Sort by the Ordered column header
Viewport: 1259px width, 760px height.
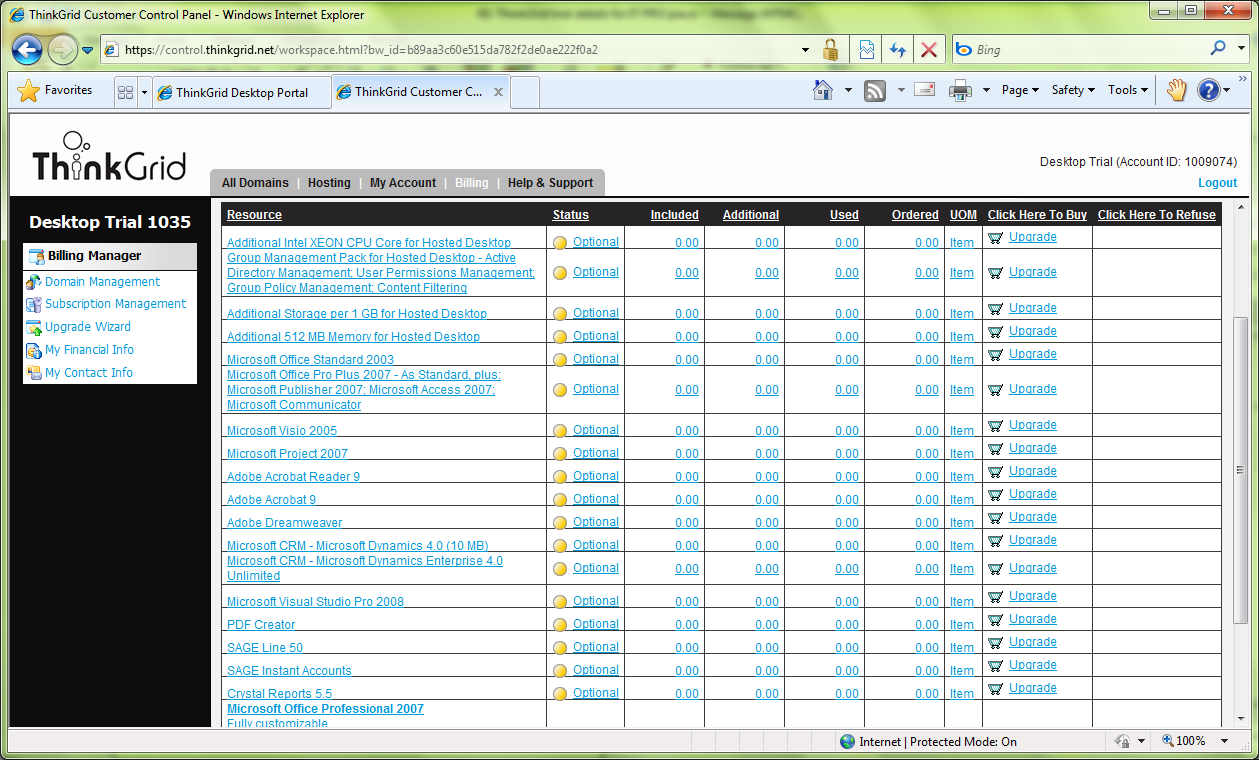915,215
